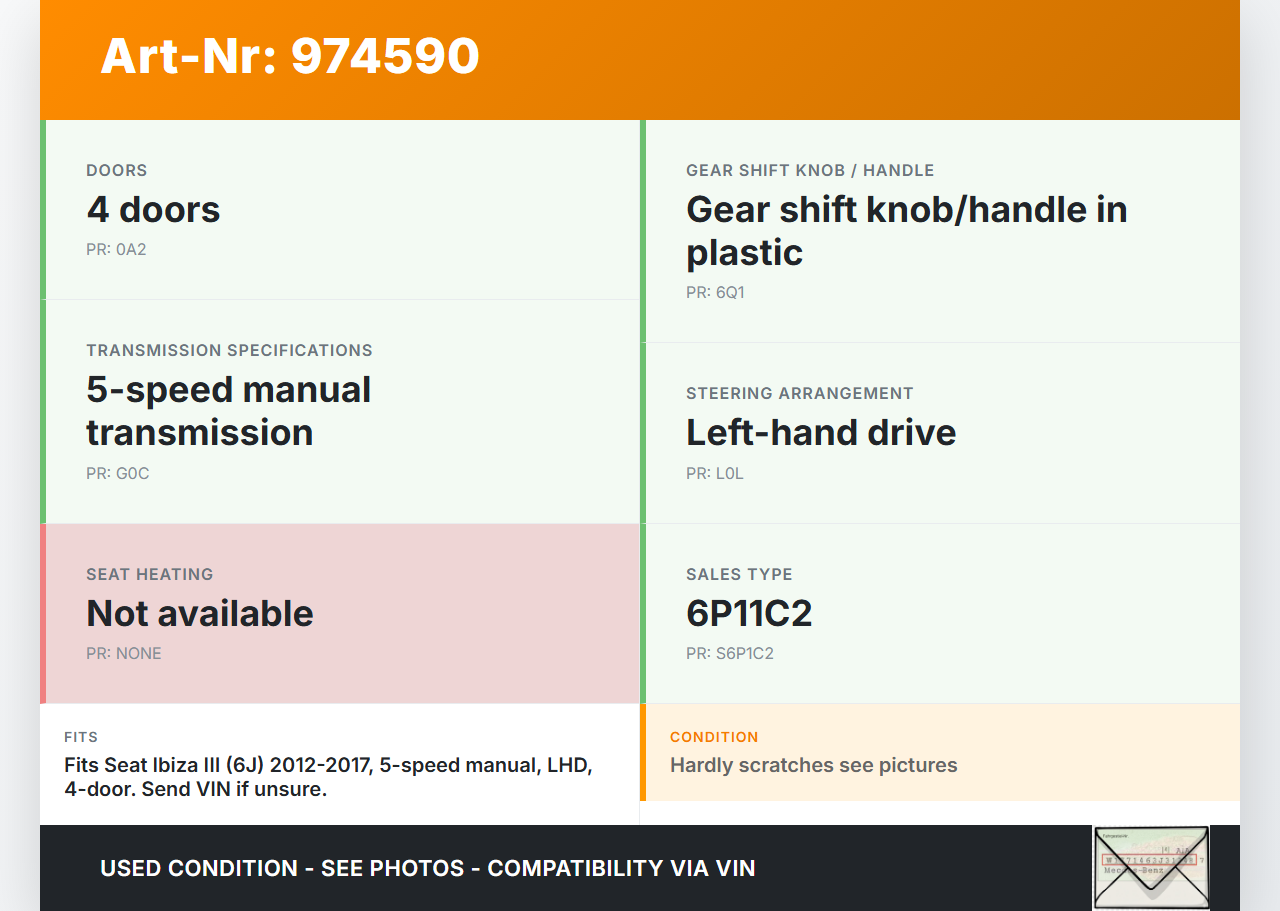1280x911 pixels.
Task: Click the Art-Nr: 974590 heading
Action: coord(290,56)
